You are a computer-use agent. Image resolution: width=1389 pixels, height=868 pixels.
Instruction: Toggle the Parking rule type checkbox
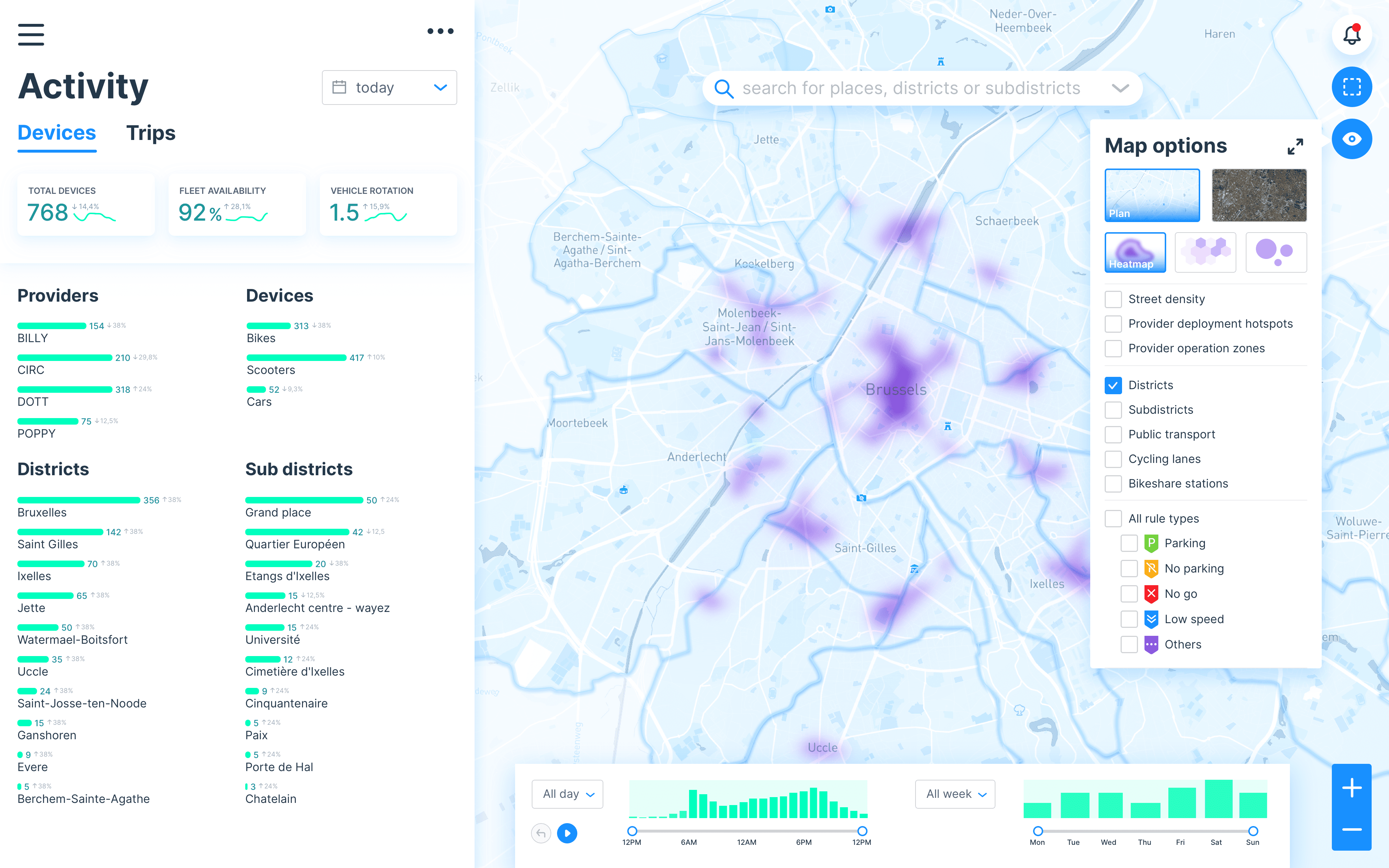click(1128, 542)
